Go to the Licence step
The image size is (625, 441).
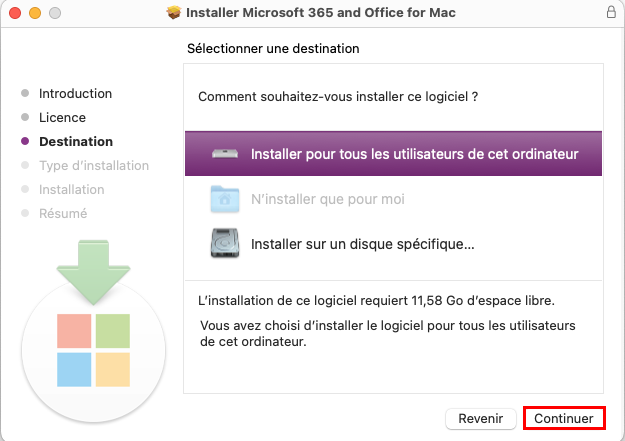[x=62, y=117]
